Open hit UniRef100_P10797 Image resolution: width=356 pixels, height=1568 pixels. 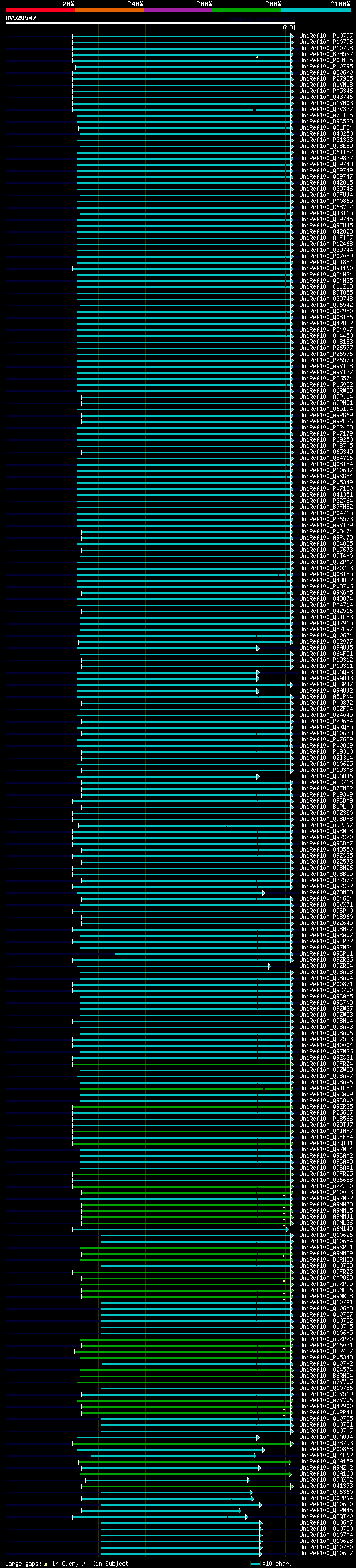326,36
